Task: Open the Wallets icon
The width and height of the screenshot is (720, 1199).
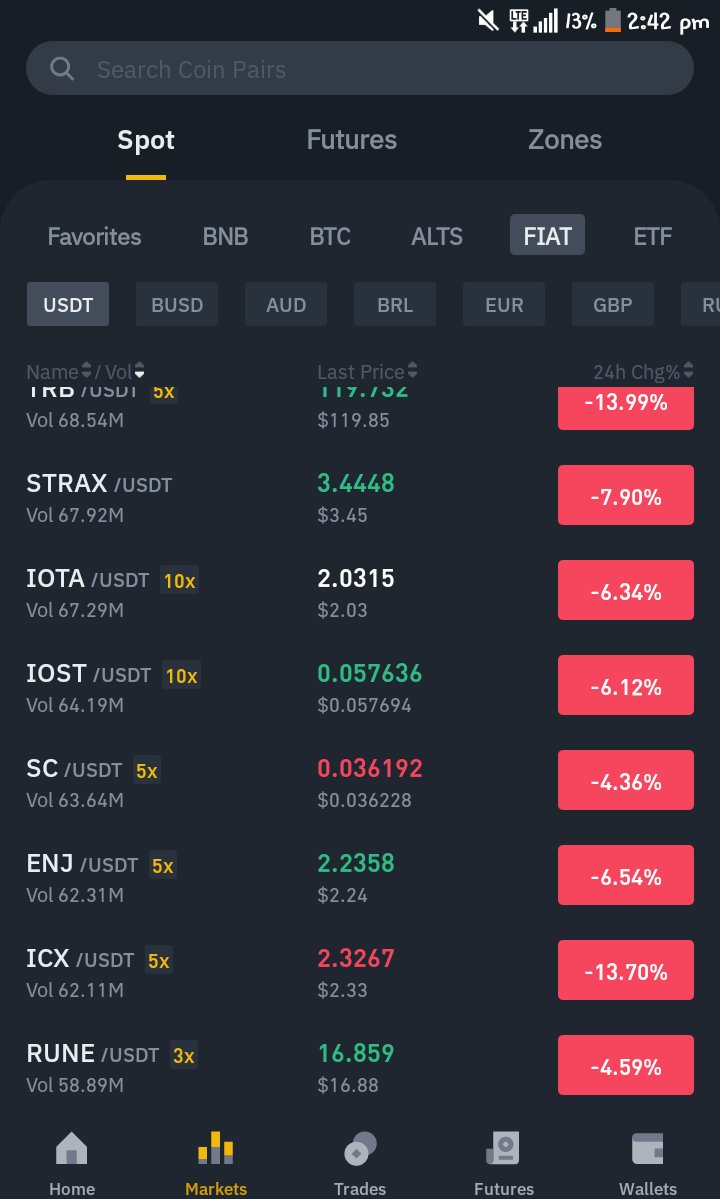Action: [647, 1148]
